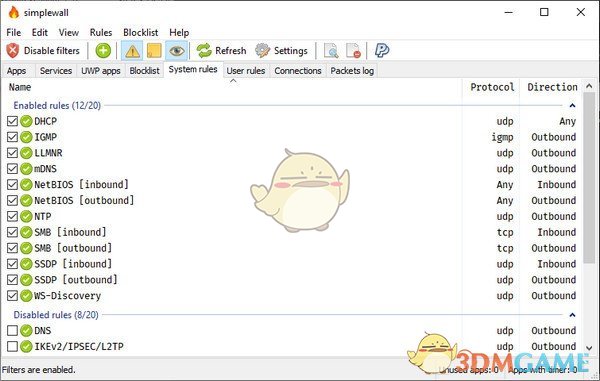Open the Blocklist menu
Viewport: 600px width, 381px height.
140,33
